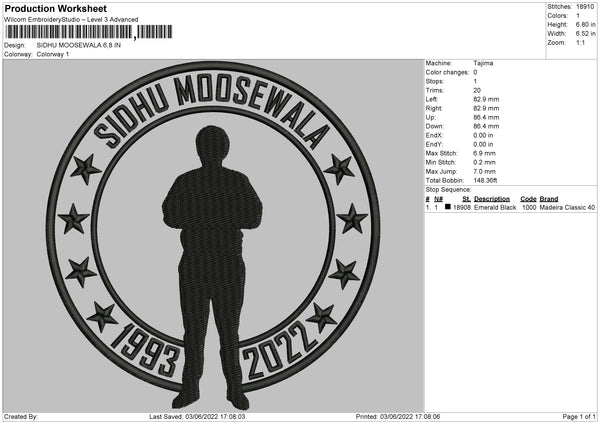Click the embroidered '1993' numerals
Screen dimensions: 600x424
tap(146, 351)
